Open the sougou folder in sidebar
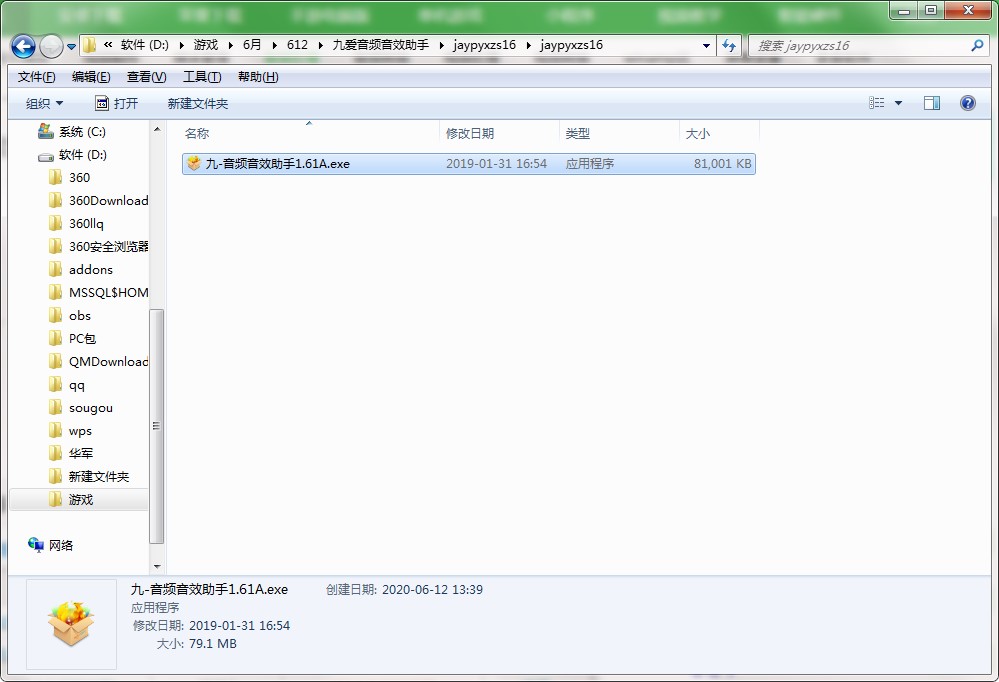The width and height of the screenshot is (999, 682). pos(81,408)
